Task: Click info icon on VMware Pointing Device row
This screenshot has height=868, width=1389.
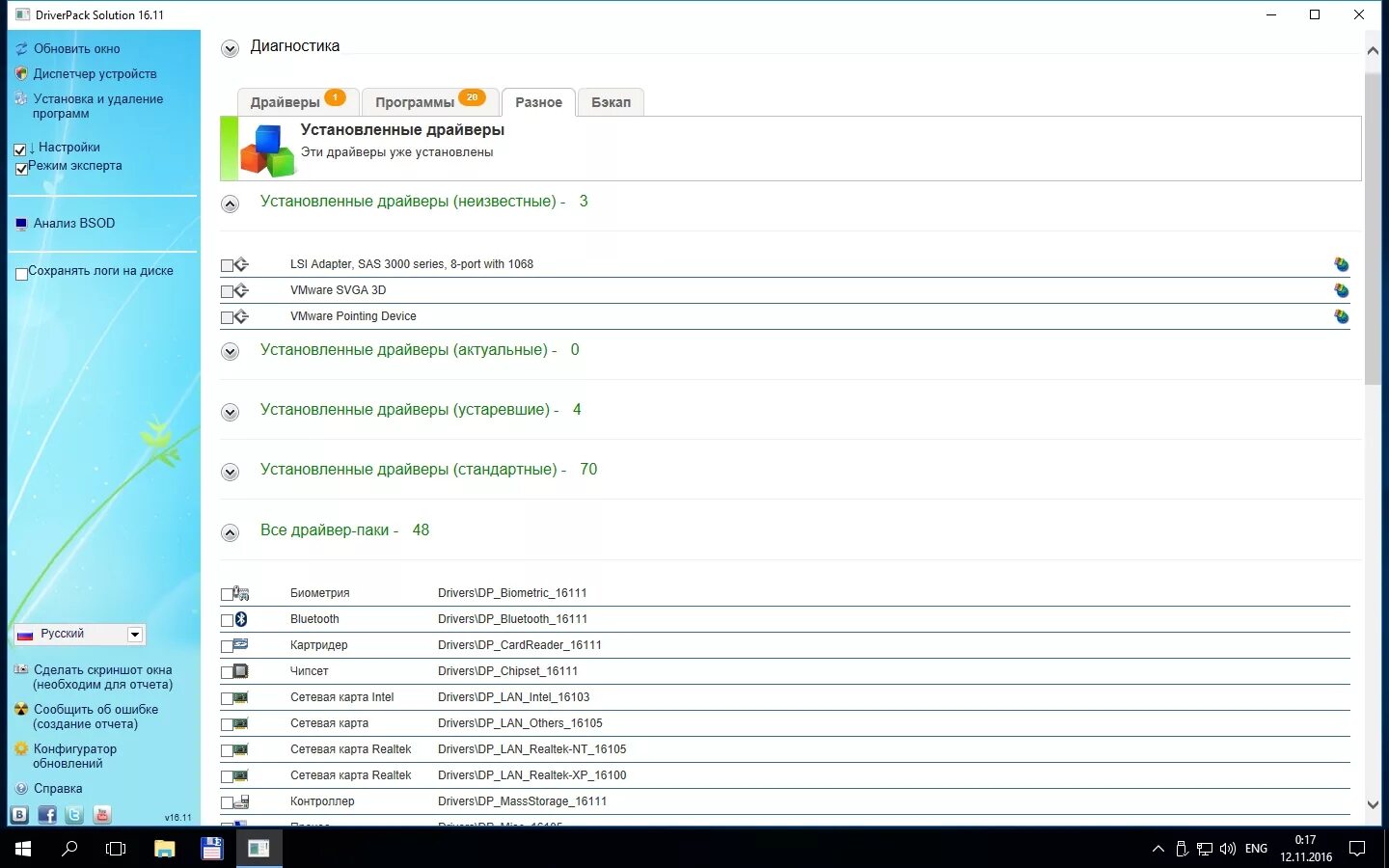Action: [x=1341, y=316]
